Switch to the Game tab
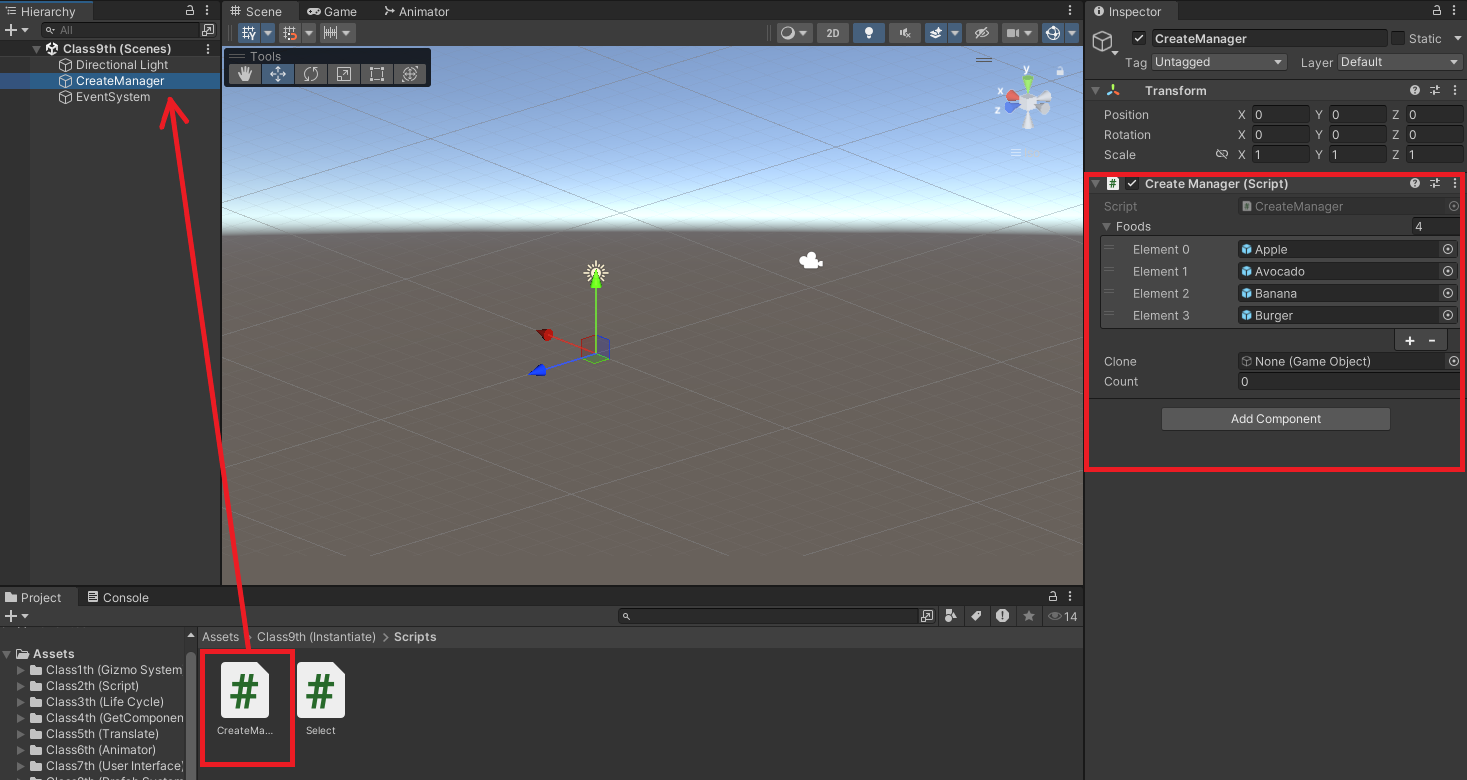The height and width of the screenshot is (780, 1467). coord(332,11)
